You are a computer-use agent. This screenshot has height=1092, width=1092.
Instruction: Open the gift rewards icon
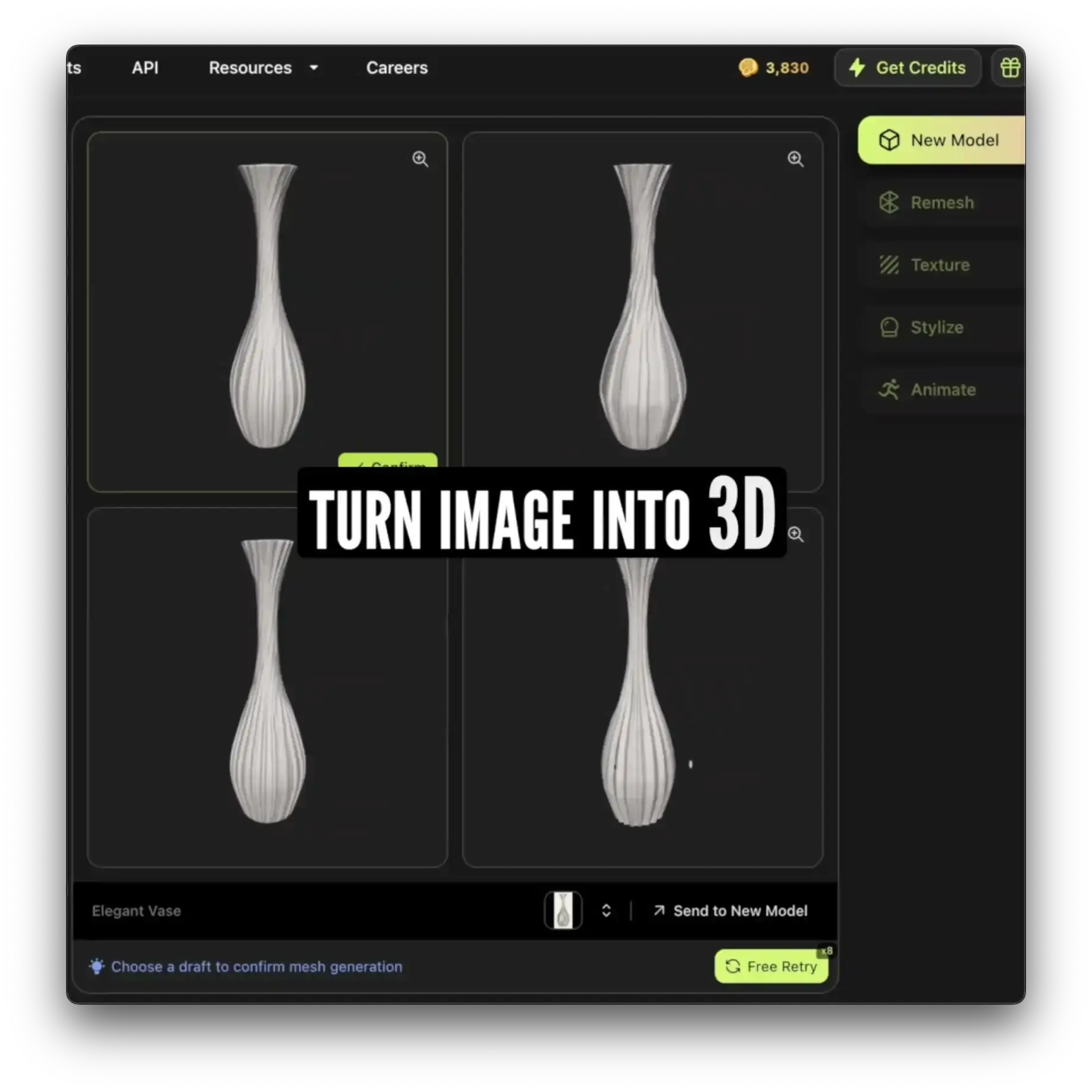click(x=1009, y=67)
